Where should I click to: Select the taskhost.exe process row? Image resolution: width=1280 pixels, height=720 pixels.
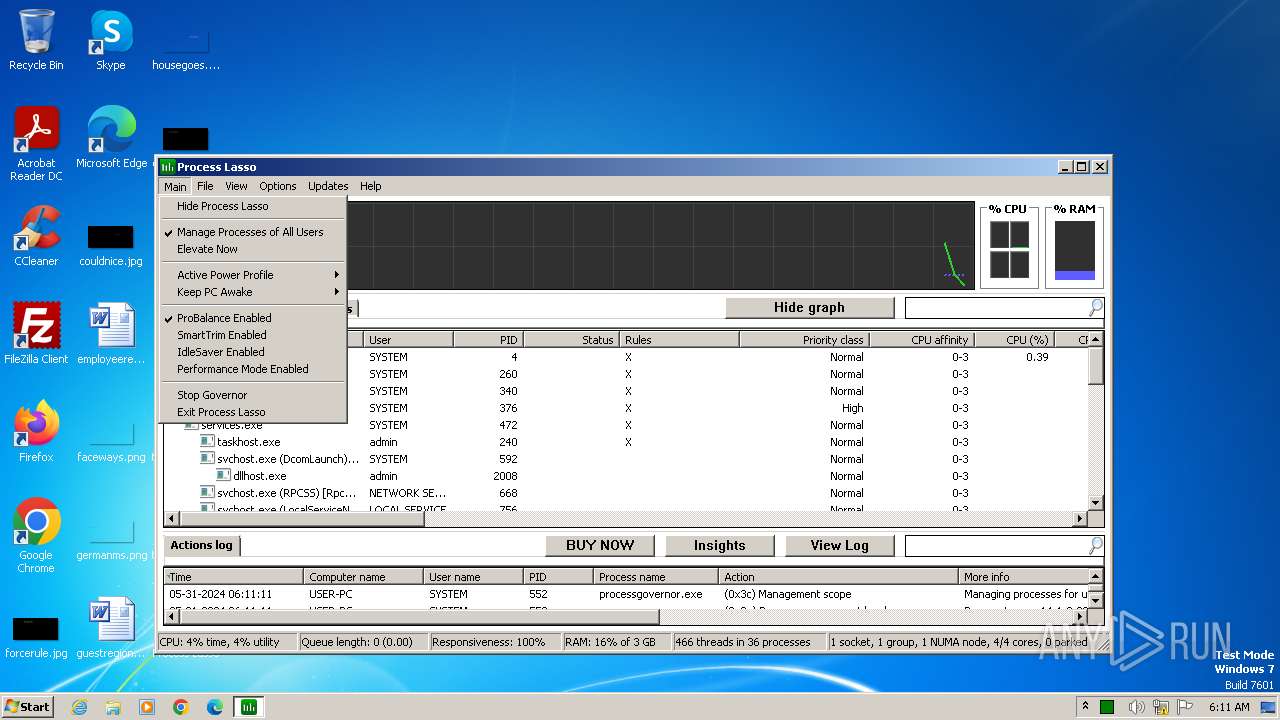pyautogui.click(x=626, y=442)
